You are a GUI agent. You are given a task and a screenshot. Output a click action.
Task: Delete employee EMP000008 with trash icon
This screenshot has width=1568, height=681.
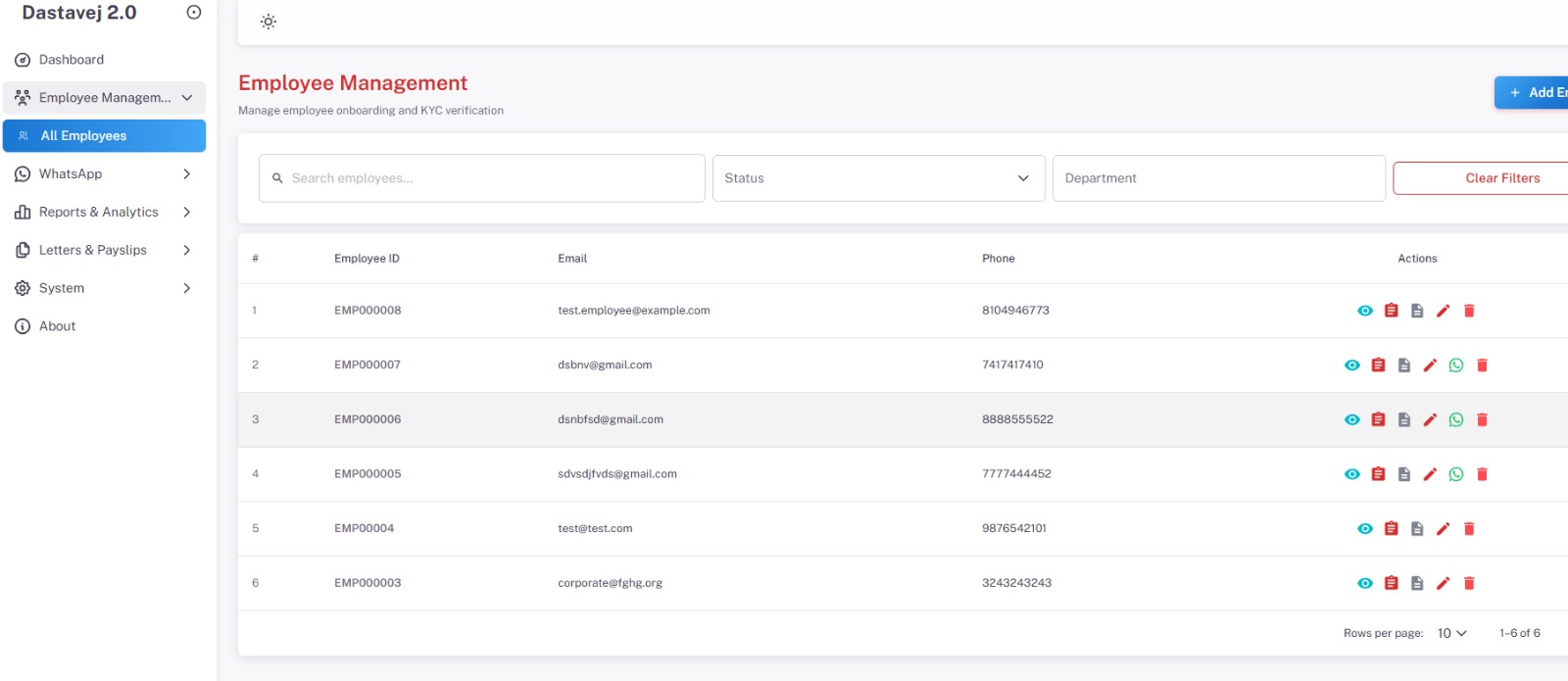(x=1469, y=311)
